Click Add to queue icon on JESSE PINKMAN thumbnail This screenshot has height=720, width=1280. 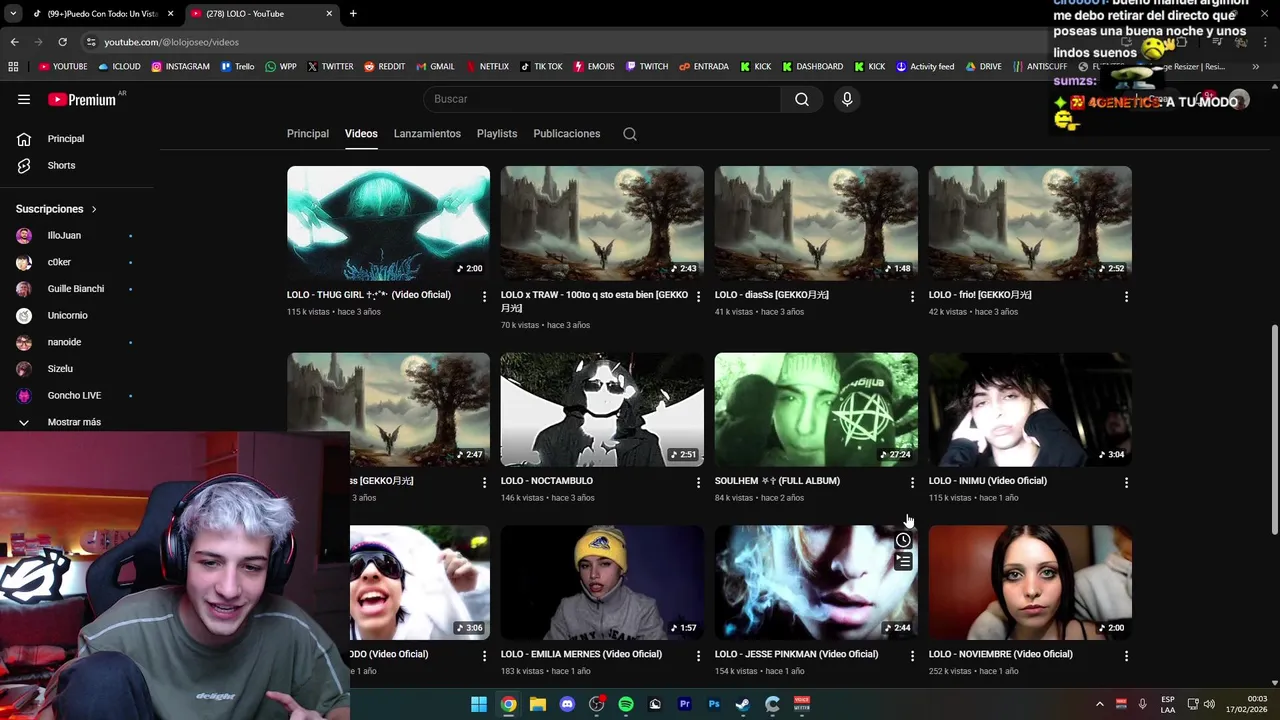(903, 562)
